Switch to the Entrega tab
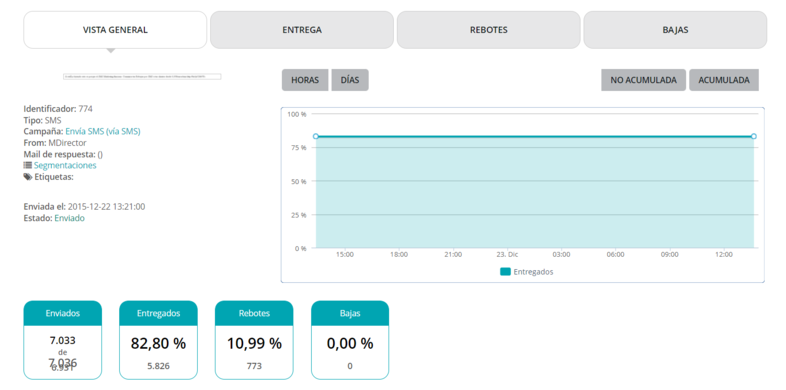The width and height of the screenshot is (786, 390). (x=302, y=30)
